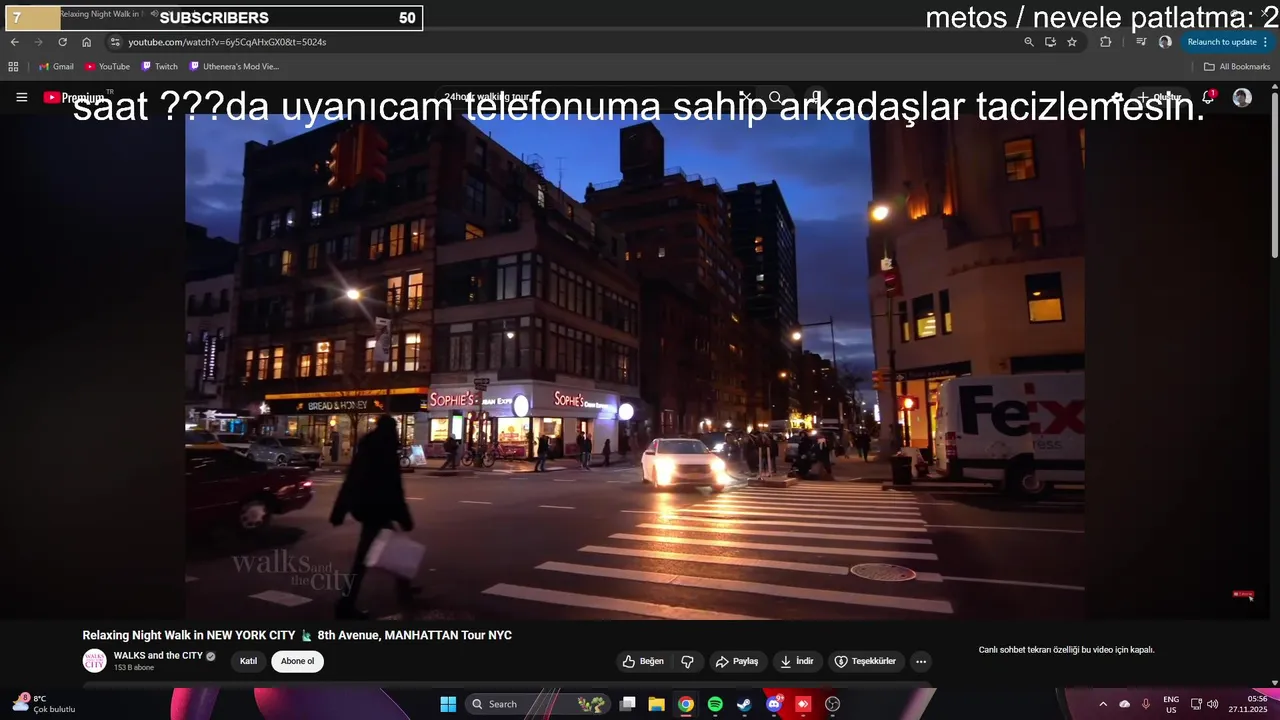Click the video player
This screenshot has width=1280, height=720.
[x=635, y=365]
